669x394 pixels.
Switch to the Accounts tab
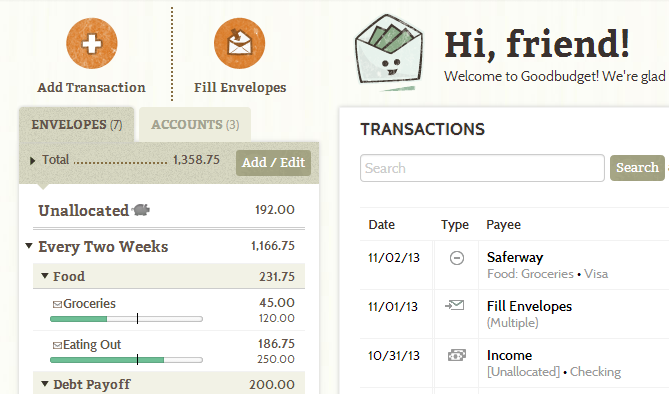[195, 125]
